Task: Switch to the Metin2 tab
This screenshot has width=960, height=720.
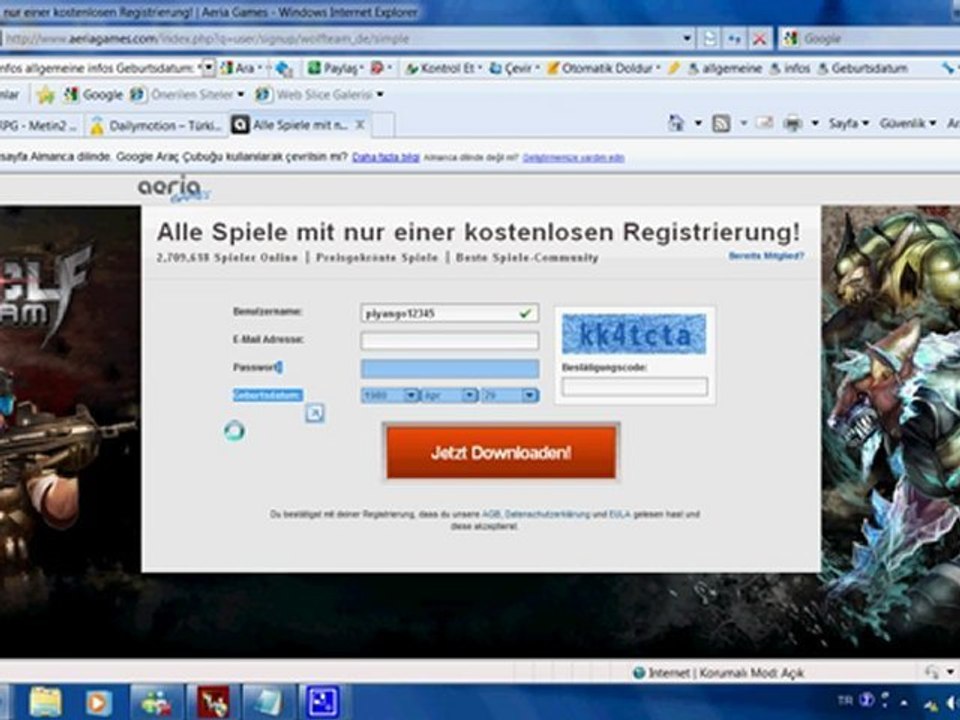Action: 40,126
